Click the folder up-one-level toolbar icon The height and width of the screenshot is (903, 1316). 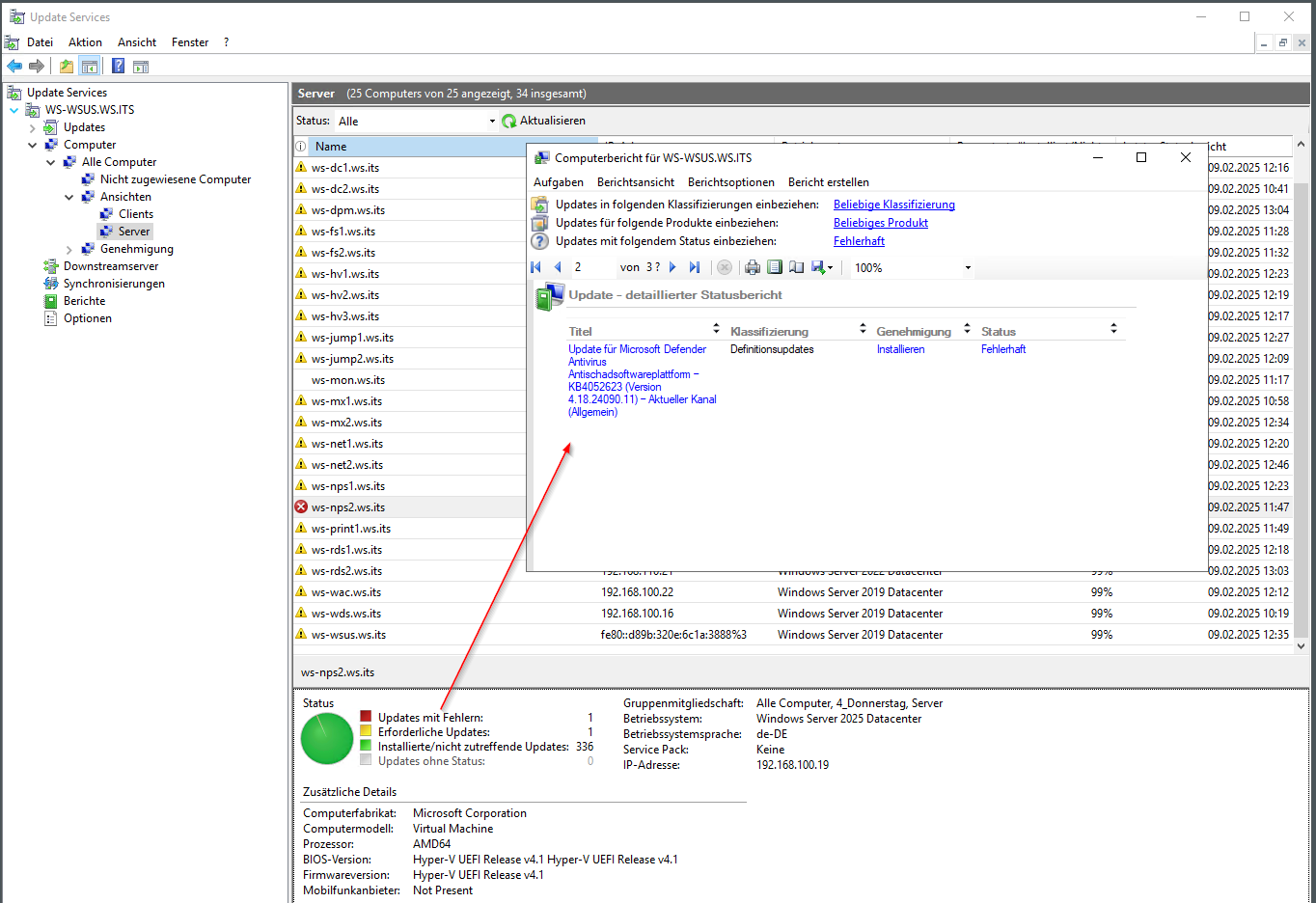pyautogui.click(x=66, y=66)
